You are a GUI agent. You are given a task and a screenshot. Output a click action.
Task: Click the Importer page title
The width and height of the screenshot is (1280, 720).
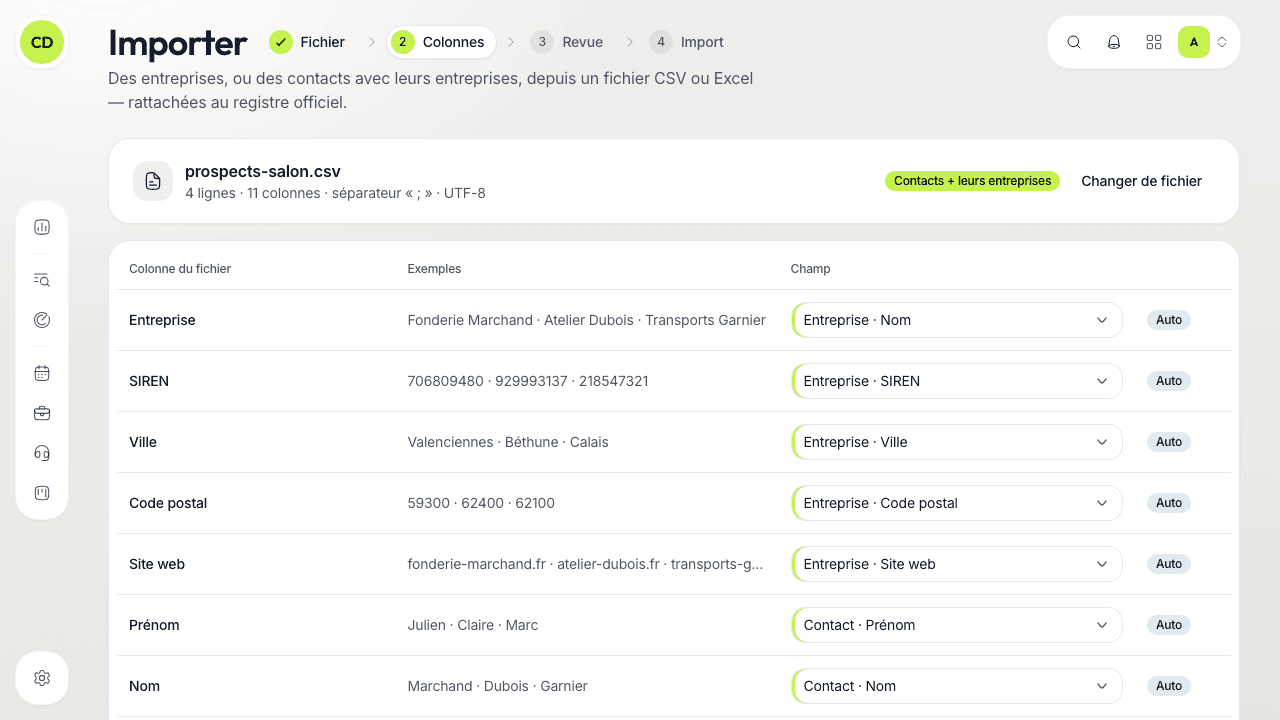pyautogui.click(x=178, y=44)
